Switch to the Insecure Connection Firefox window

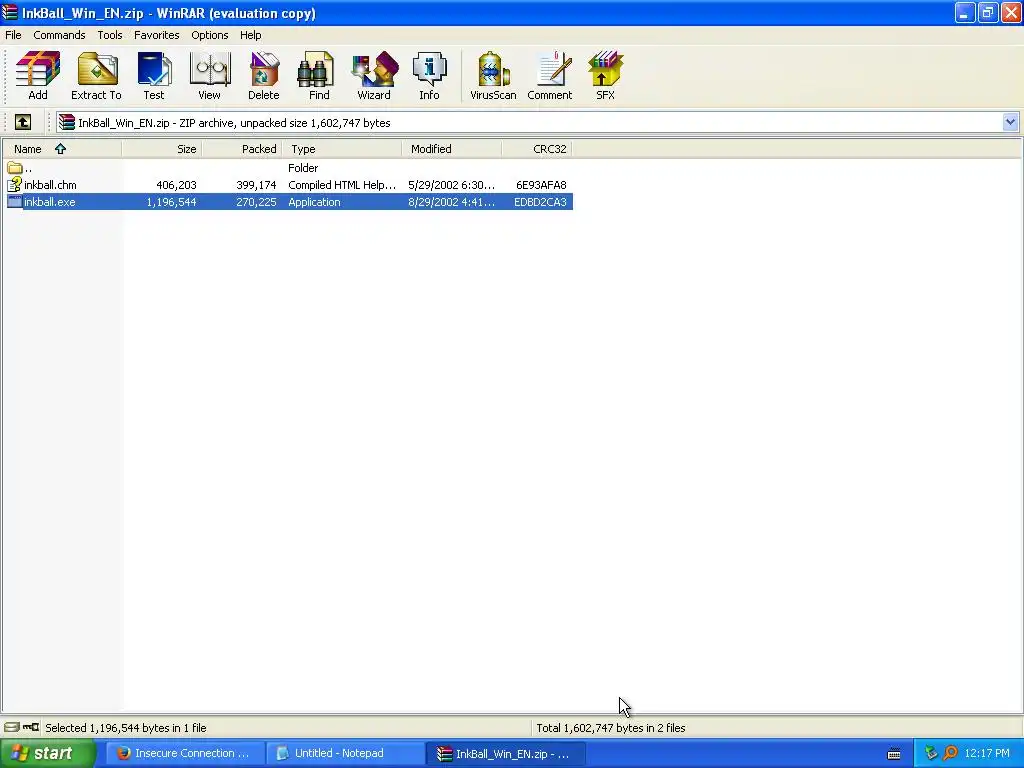(x=184, y=754)
